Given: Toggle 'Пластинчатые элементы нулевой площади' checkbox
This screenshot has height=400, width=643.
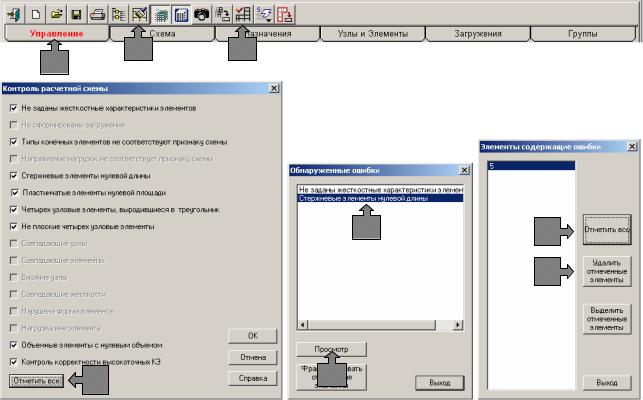Looking at the screenshot, I should tap(15, 192).
